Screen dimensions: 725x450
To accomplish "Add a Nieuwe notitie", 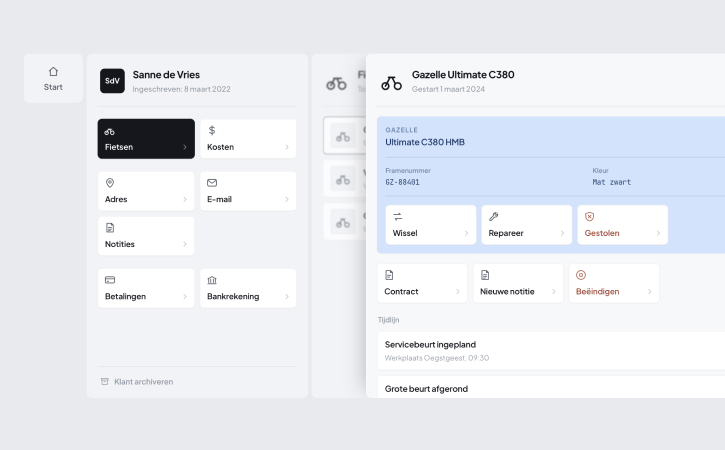I will pos(518,284).
